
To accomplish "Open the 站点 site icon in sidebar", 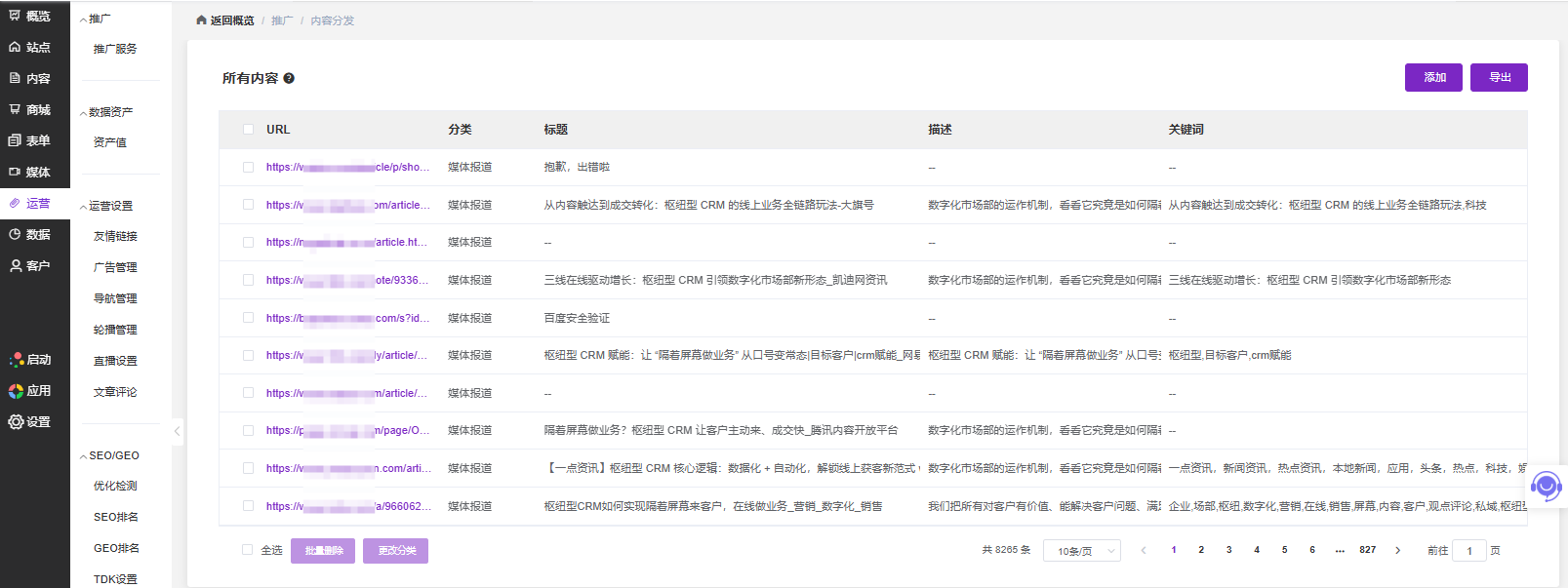I will coord(15,47).
